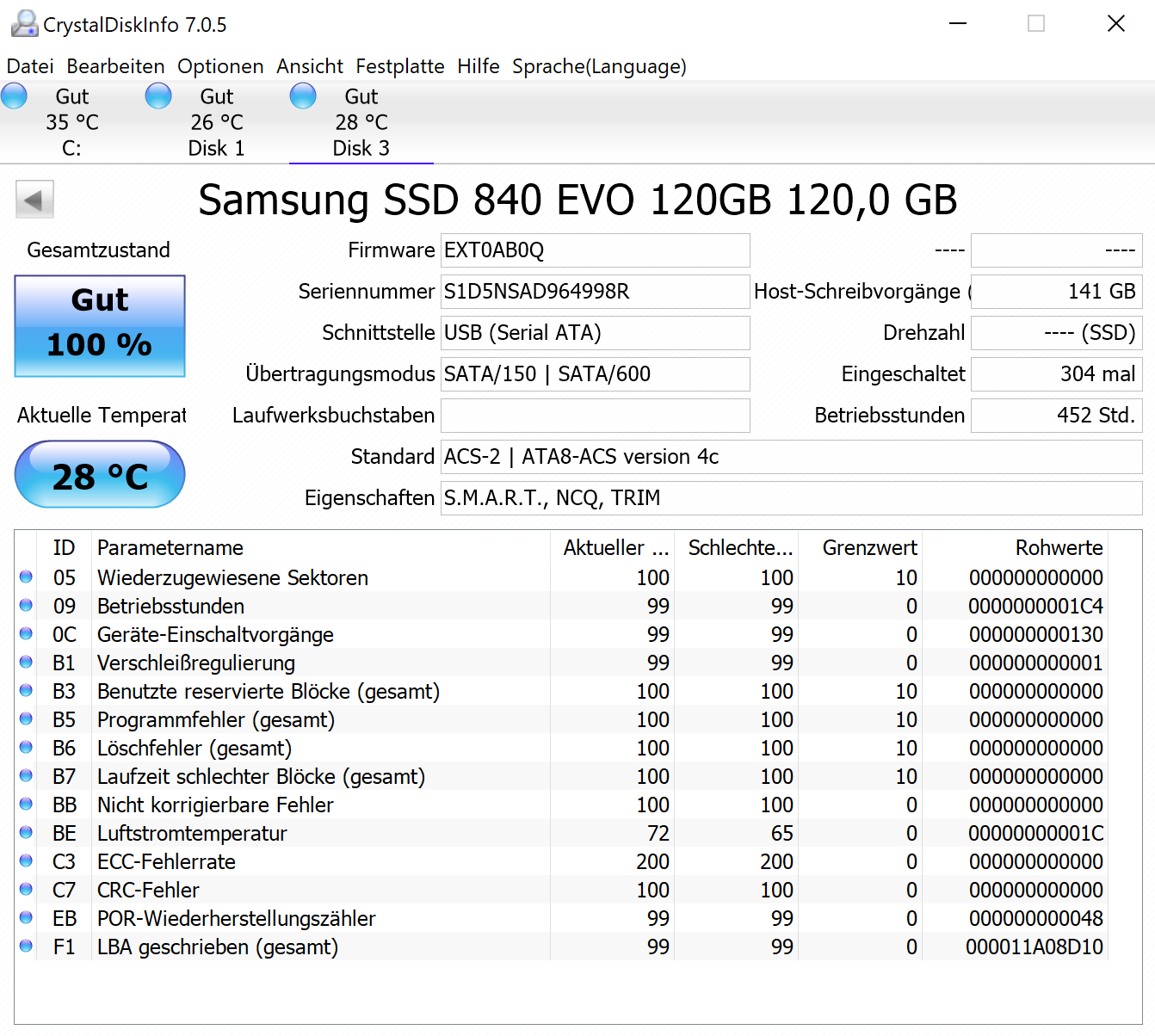Select the Wiederzugewiesene Sektoren parameter name

click(x=232, y=577)
